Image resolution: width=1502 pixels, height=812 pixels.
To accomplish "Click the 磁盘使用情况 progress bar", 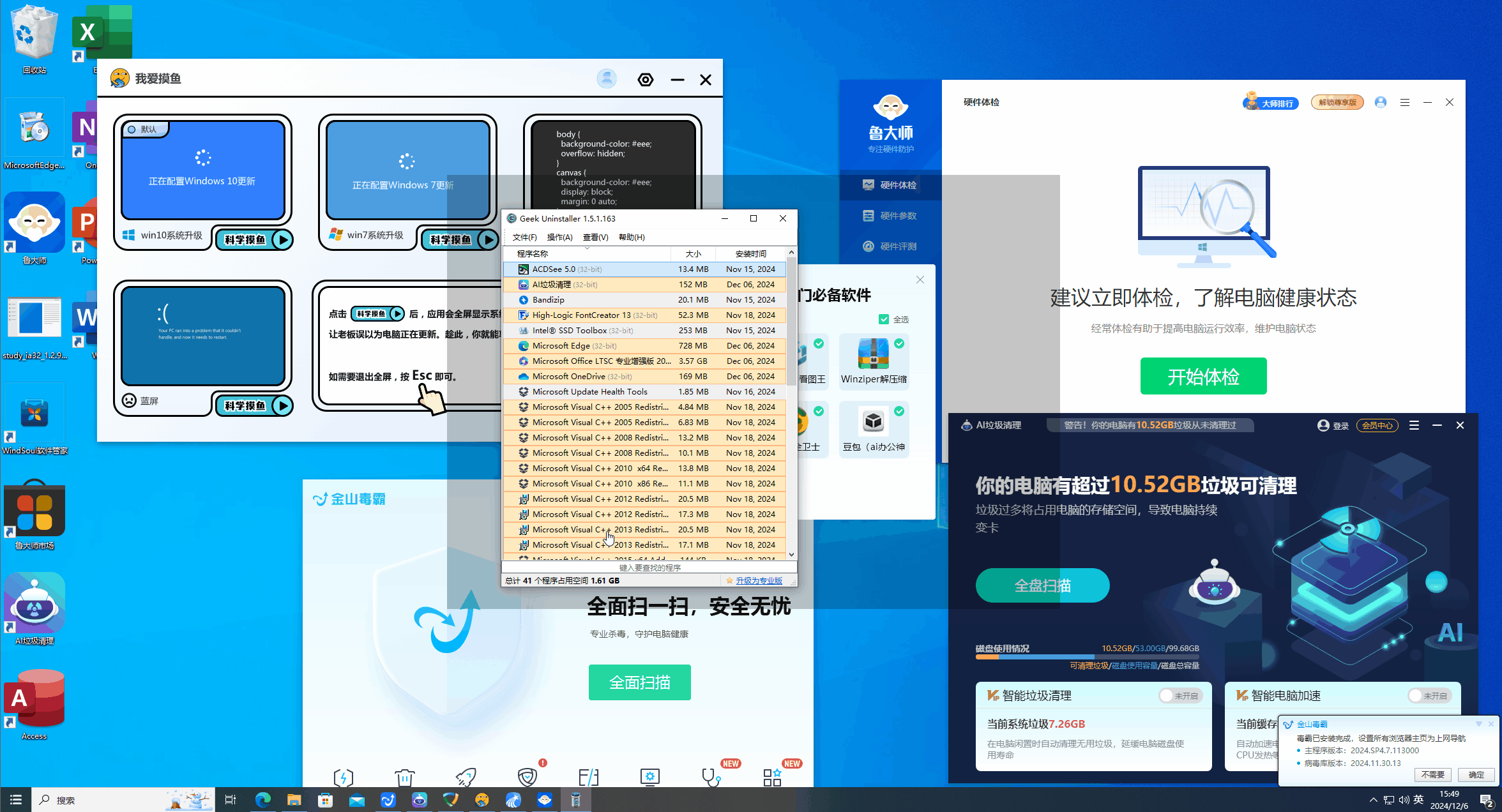I will tap(1087, 656).
